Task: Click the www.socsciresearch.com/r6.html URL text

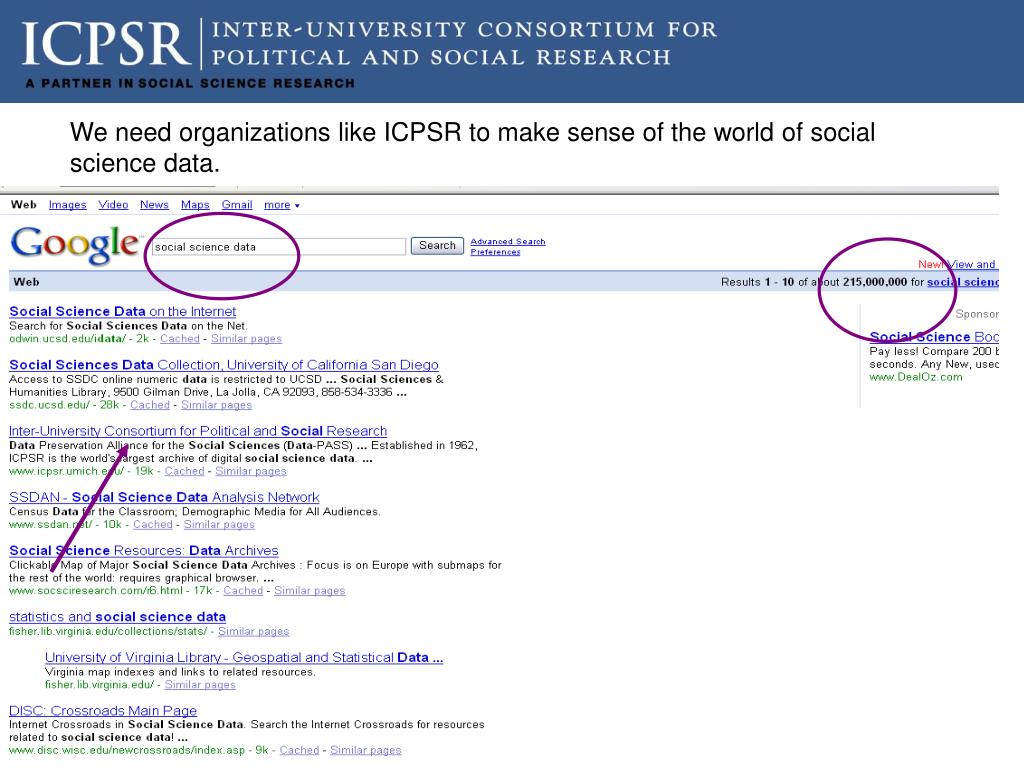Action: point(96,590)
